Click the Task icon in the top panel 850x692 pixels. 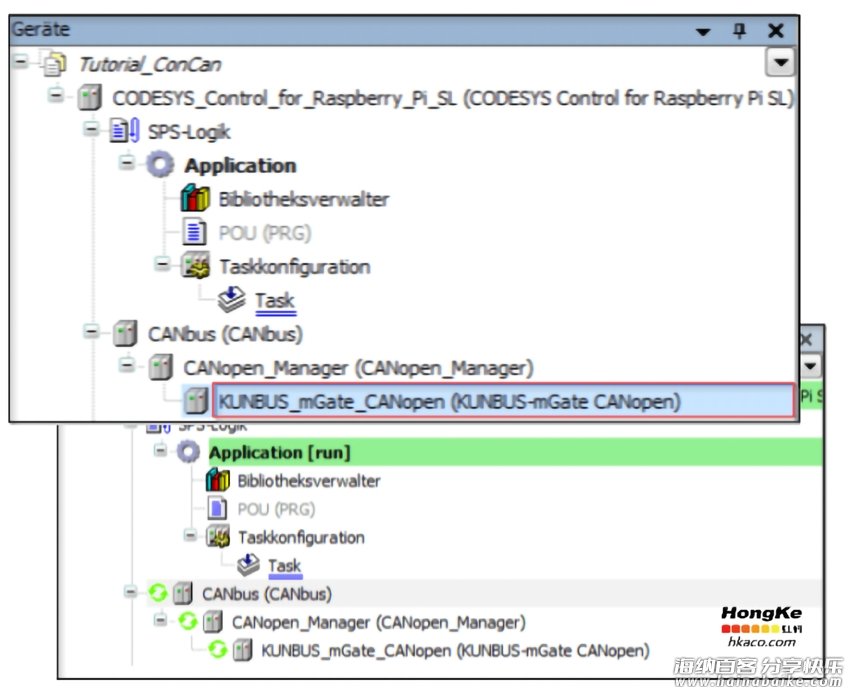pos(231,300)
